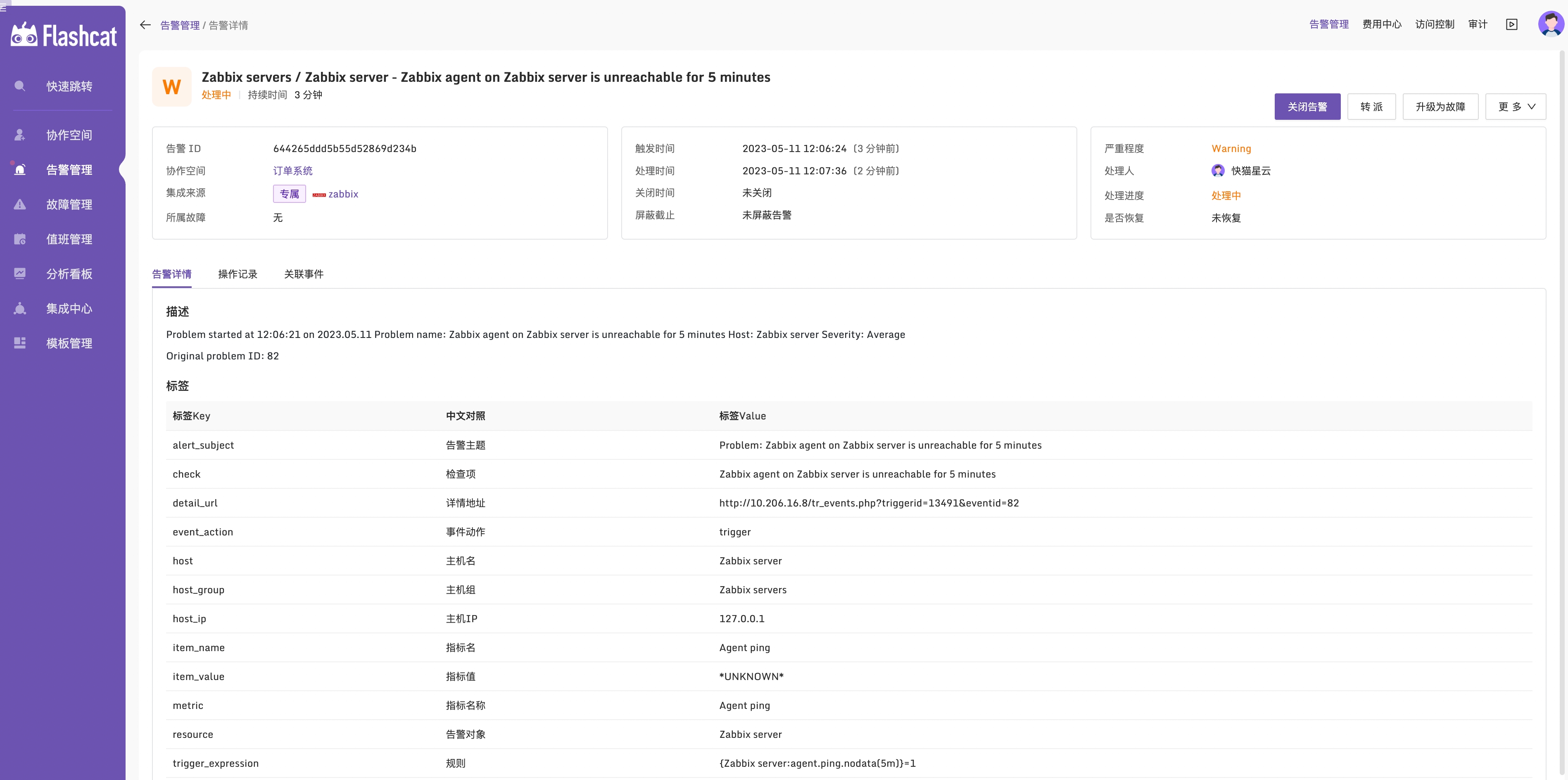Select the 快速跳转 search icon
Image resolution: width=1568 pixels, height=780 pixels.
point(20,86)
